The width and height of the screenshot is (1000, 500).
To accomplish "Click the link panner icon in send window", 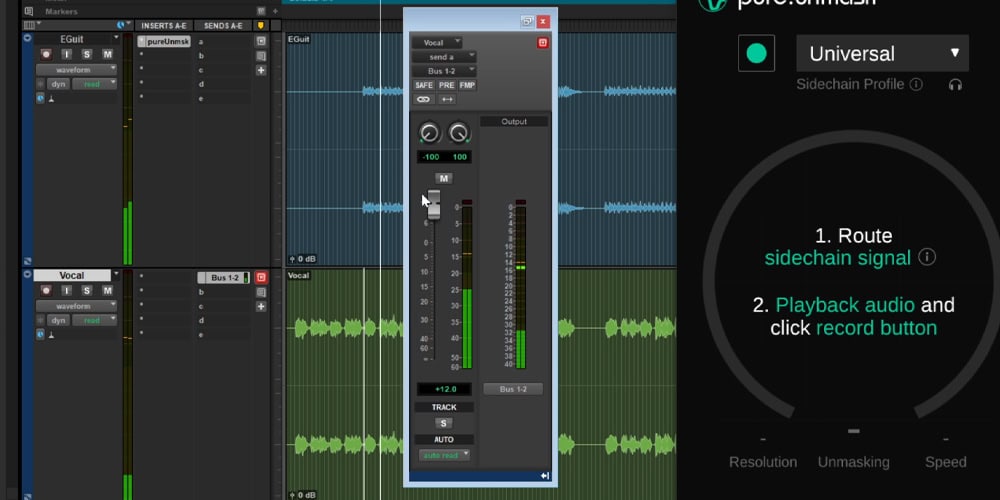I will (x=423, y=99).
